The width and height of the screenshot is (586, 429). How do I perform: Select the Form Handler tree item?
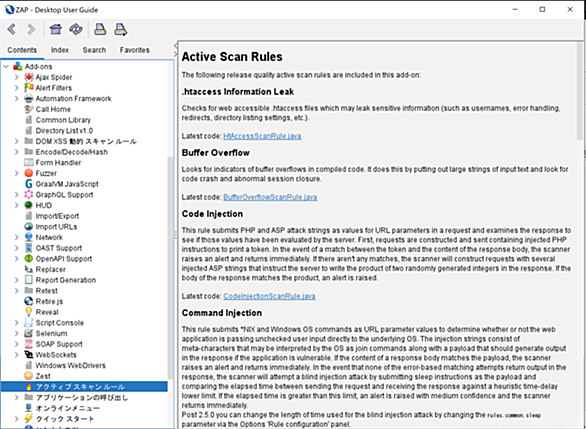[x=58, y=163]
